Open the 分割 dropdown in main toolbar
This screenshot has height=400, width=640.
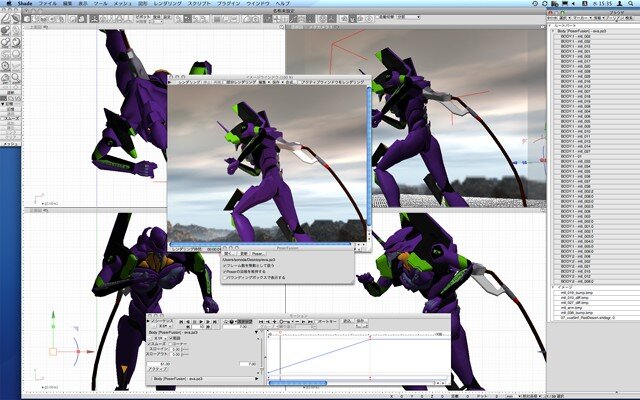coord(408,17)
